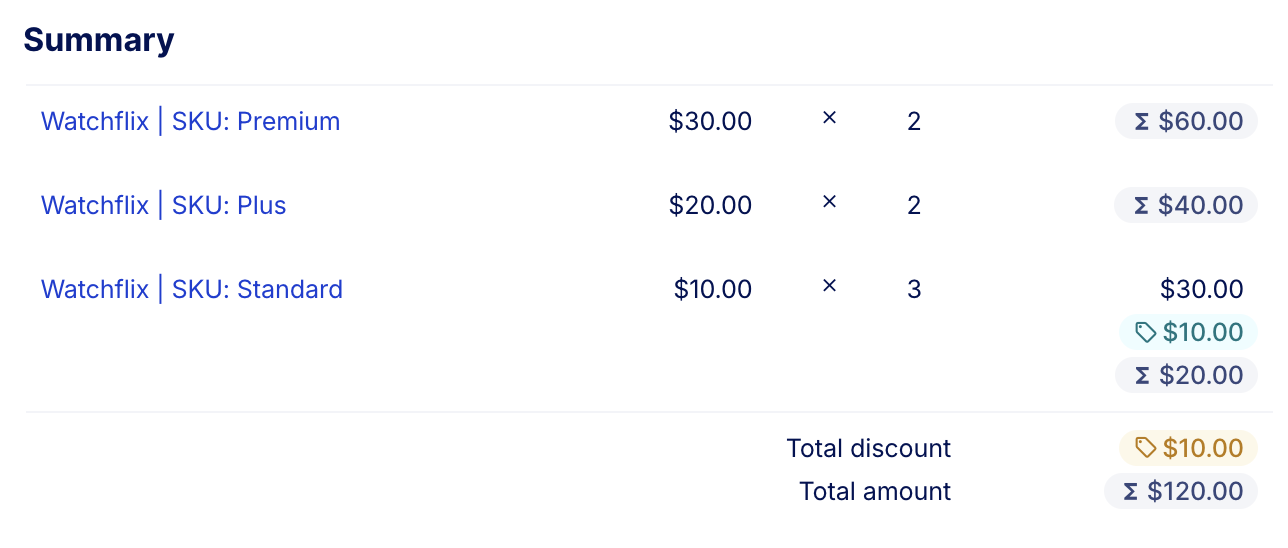1288x548 pixels.
Task: Open the Watchflix SKU: Plus link
Action: click(163, 206)
